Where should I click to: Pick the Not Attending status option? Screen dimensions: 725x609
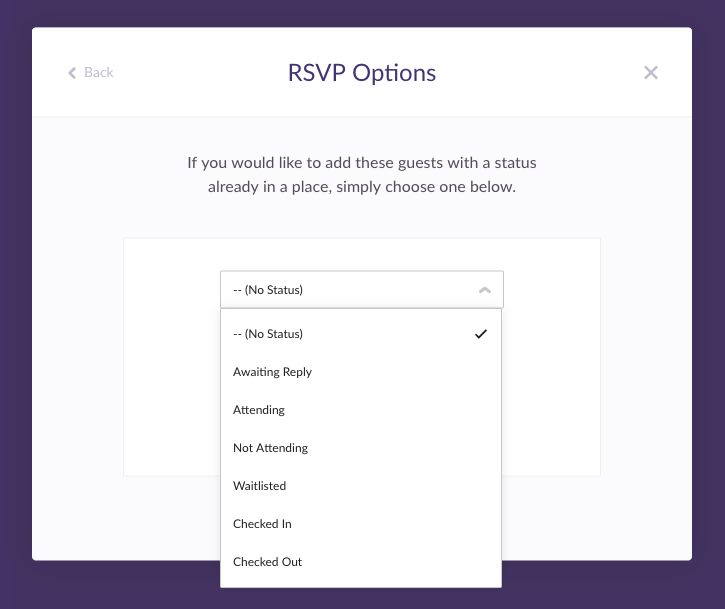(361, 448)
